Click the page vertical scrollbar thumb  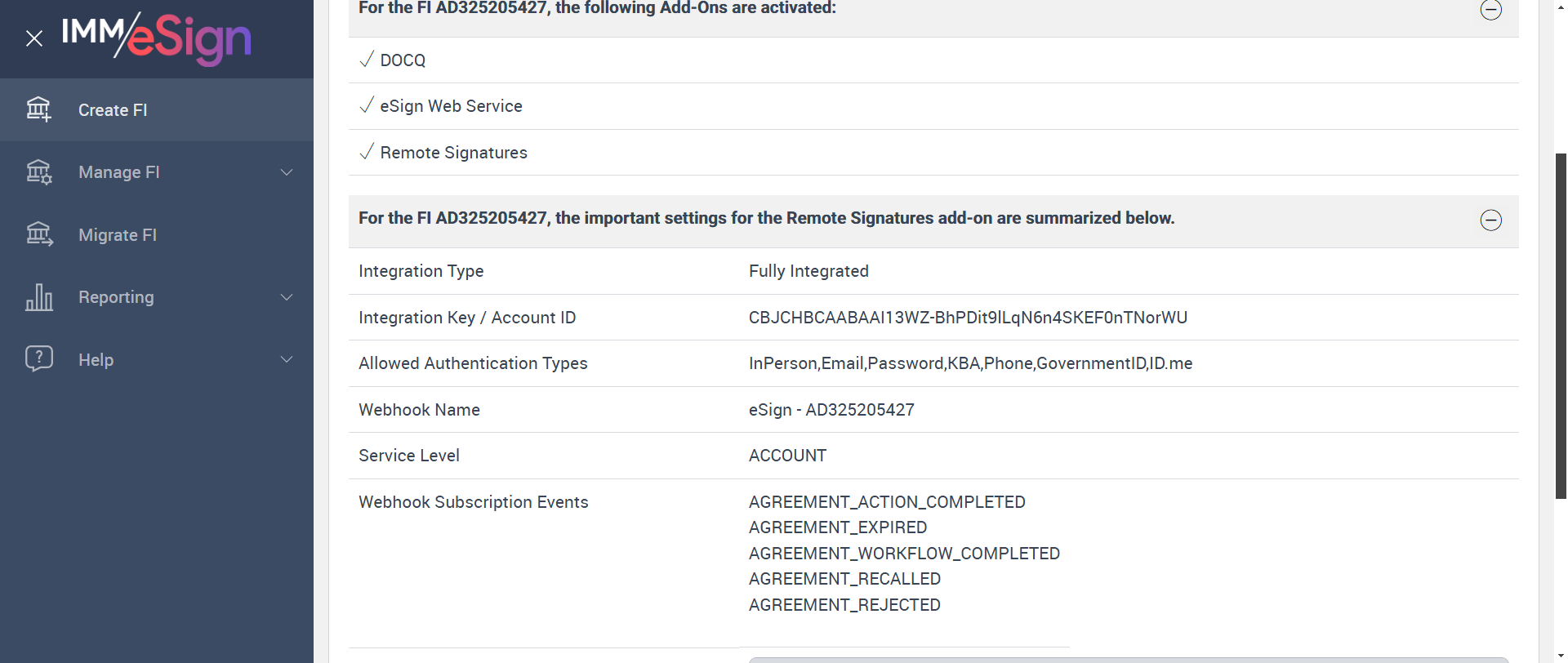pyautogui.click(x=1561, y=327)
